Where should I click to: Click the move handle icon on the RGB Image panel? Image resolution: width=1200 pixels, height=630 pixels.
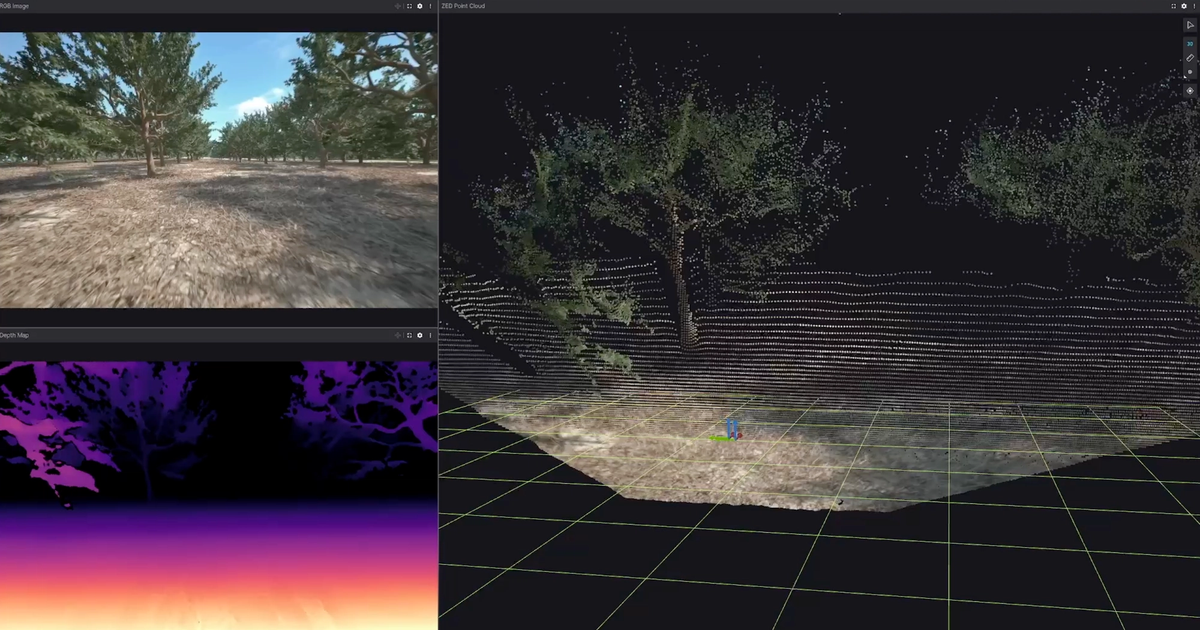(397, 6)
